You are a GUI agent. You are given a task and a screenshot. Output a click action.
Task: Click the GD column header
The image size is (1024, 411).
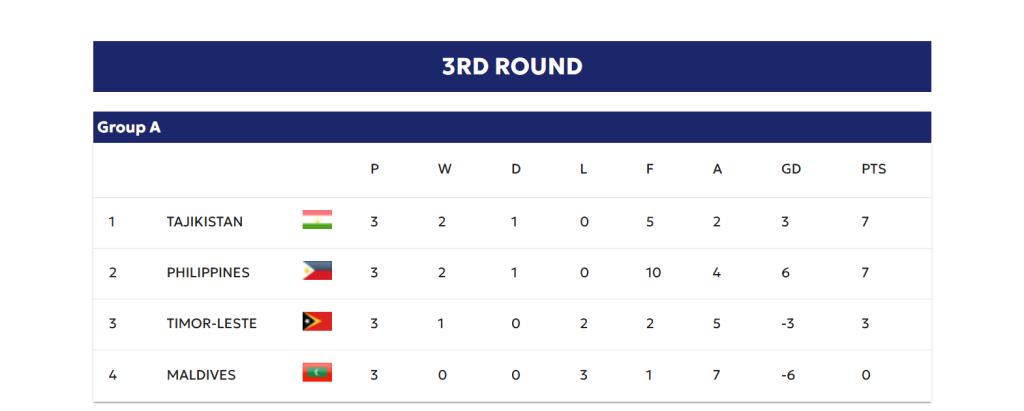791,169
